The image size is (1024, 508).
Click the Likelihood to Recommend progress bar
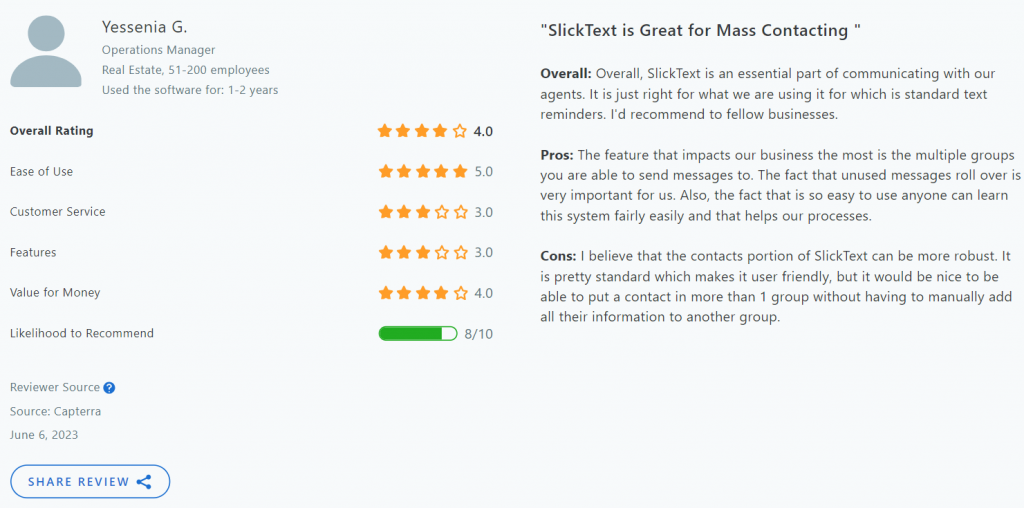(x=418, y=334)
